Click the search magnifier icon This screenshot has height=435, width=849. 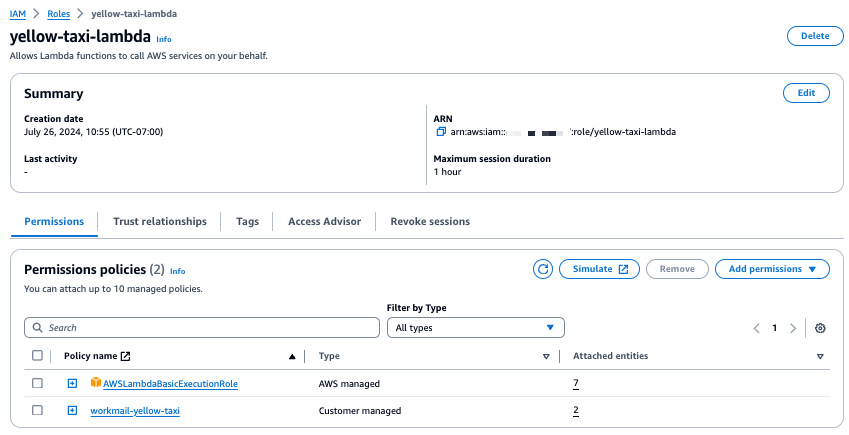tap(37, 328)
